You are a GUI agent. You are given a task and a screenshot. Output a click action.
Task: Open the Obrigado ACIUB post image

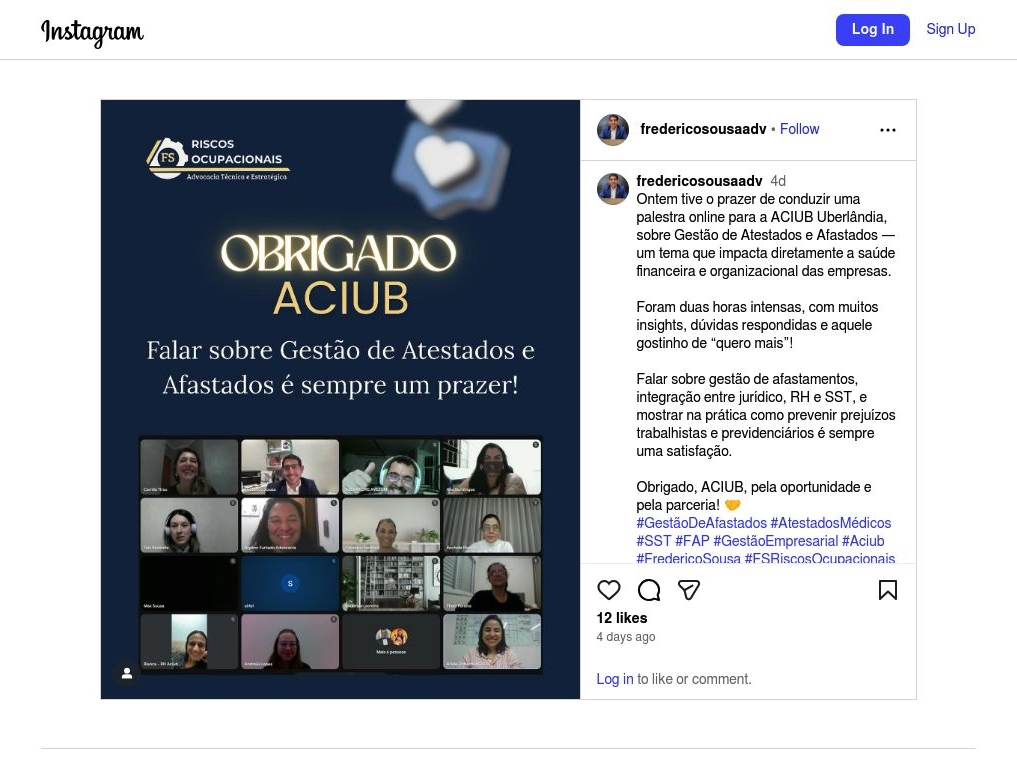pyautogui.click(x=340, y=399)
